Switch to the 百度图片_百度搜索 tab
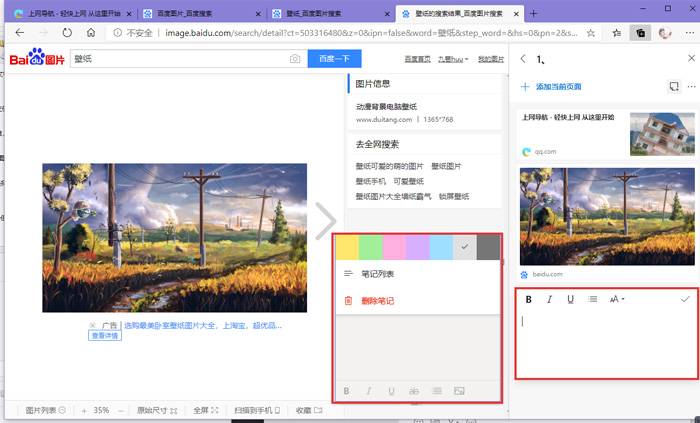Viewport: 700px width, 423px height. tap(203, 14)
